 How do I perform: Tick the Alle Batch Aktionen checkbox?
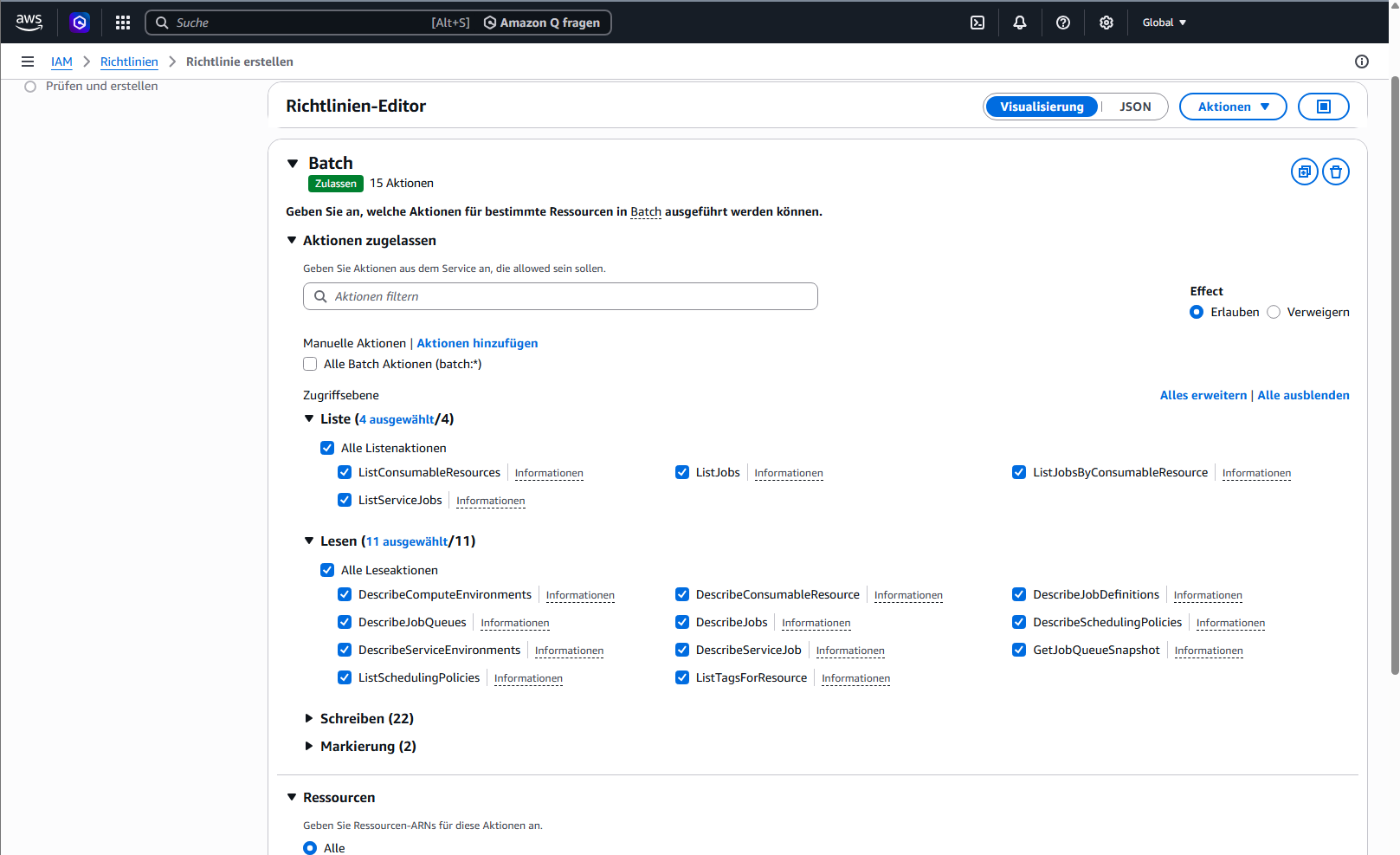pyautogui.click(x=310, y=364)
